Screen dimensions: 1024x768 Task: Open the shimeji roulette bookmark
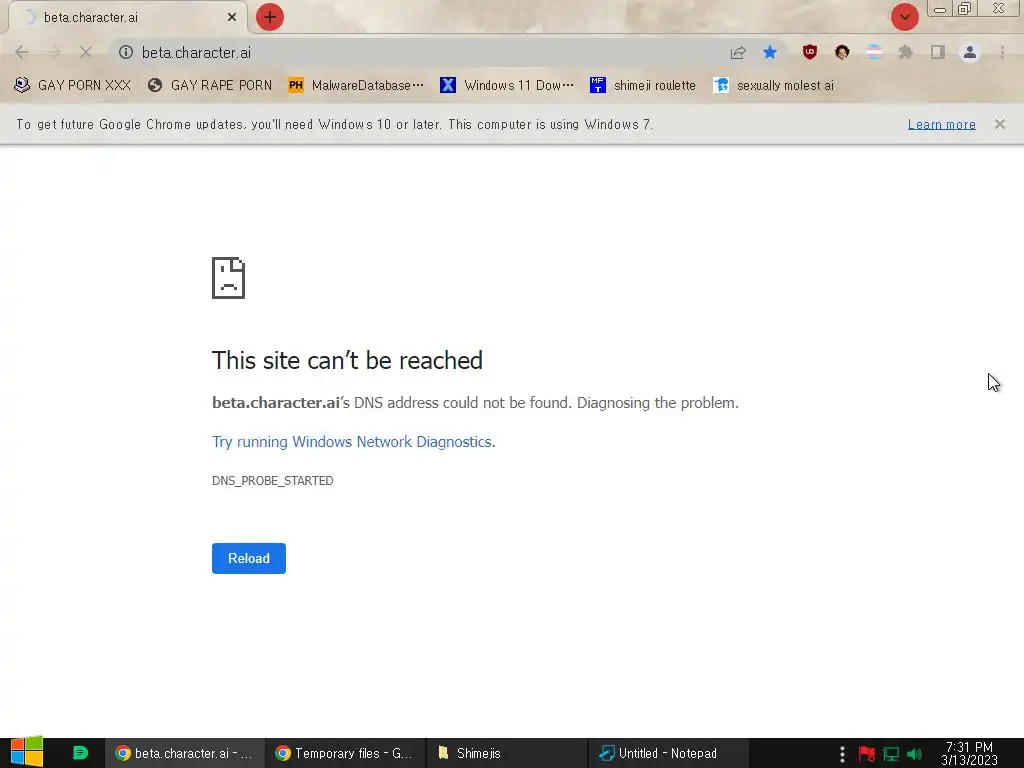pyautogui.click(x=643, y=85)
